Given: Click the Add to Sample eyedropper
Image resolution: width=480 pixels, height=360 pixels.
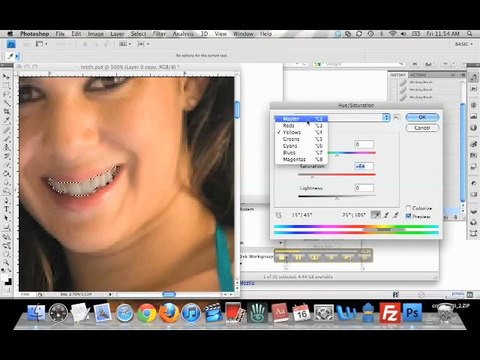Looking at the screenshot, I should 386,215.
